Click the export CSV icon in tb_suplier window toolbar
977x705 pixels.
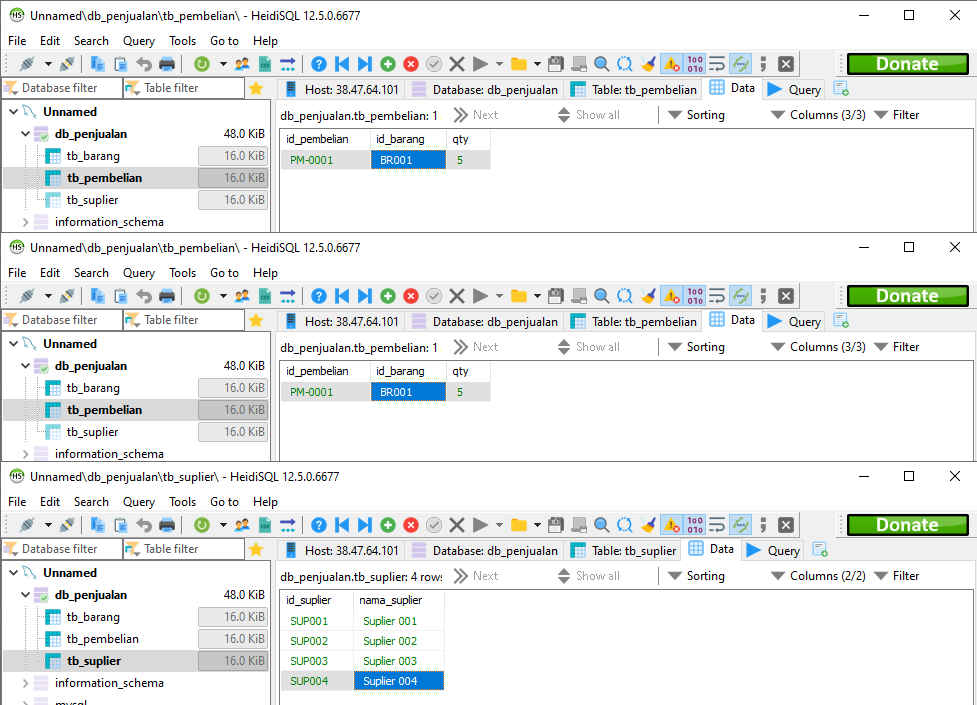coord(265,525)
